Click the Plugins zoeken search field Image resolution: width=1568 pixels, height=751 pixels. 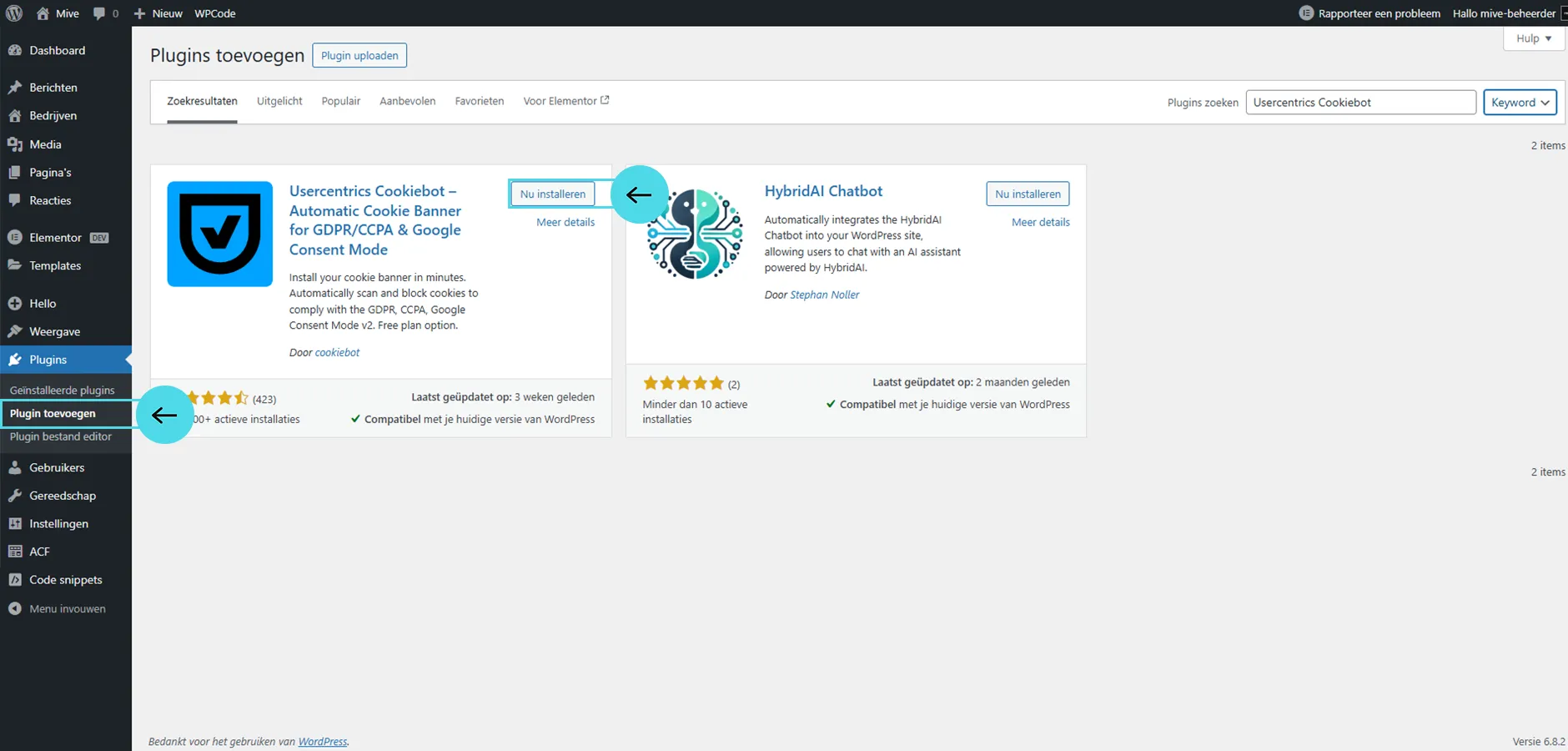1360,103
